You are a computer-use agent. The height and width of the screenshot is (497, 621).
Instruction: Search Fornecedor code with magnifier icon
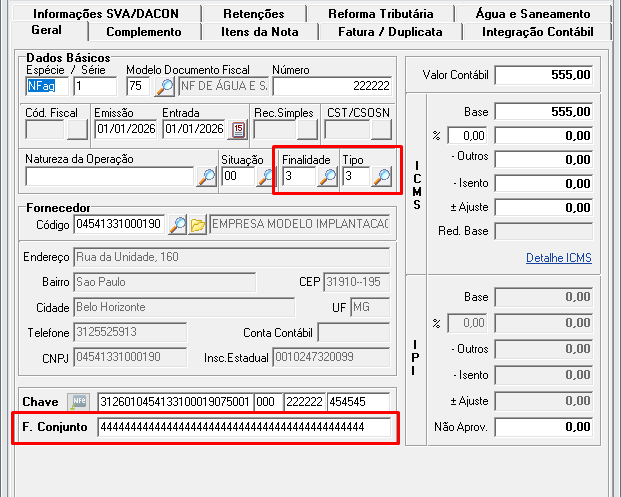click(x=177, y=225)
